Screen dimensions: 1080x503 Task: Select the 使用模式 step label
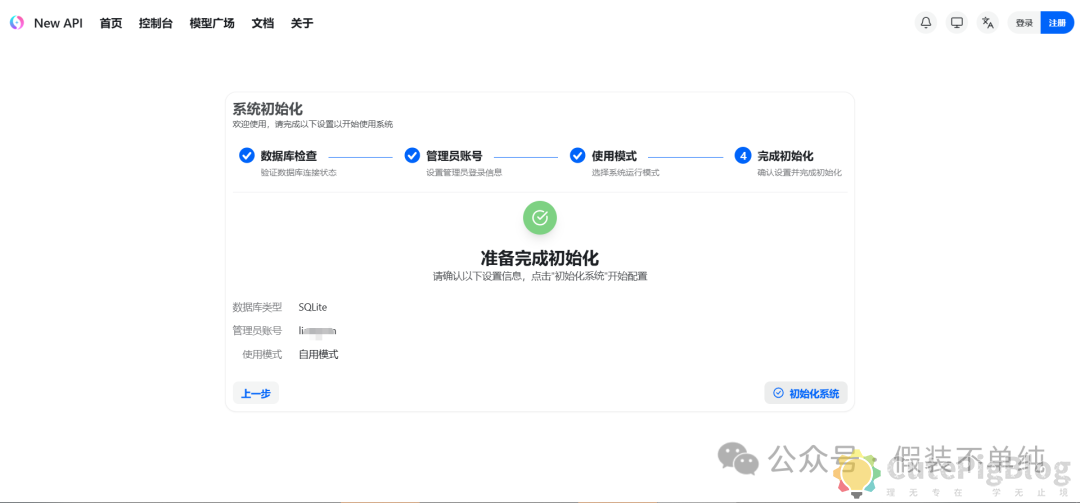pyautogui.click(x=614, y=156)
